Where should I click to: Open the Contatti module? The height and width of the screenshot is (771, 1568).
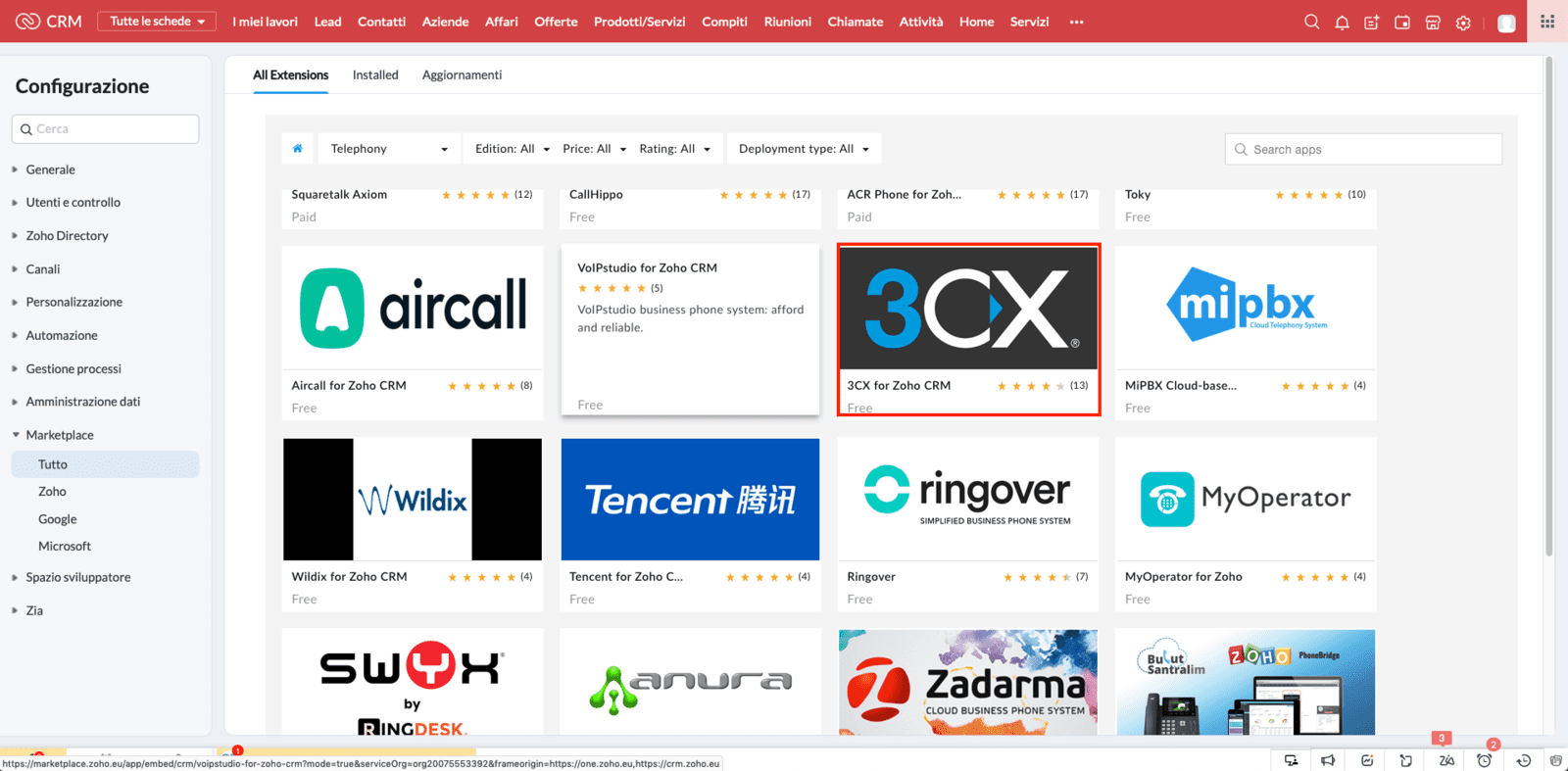pyautogui.click(x=381, y=22)
